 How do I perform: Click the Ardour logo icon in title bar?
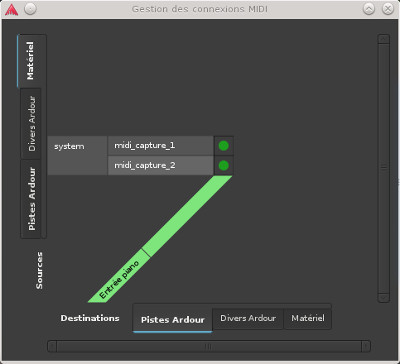[x=11, y=9]
